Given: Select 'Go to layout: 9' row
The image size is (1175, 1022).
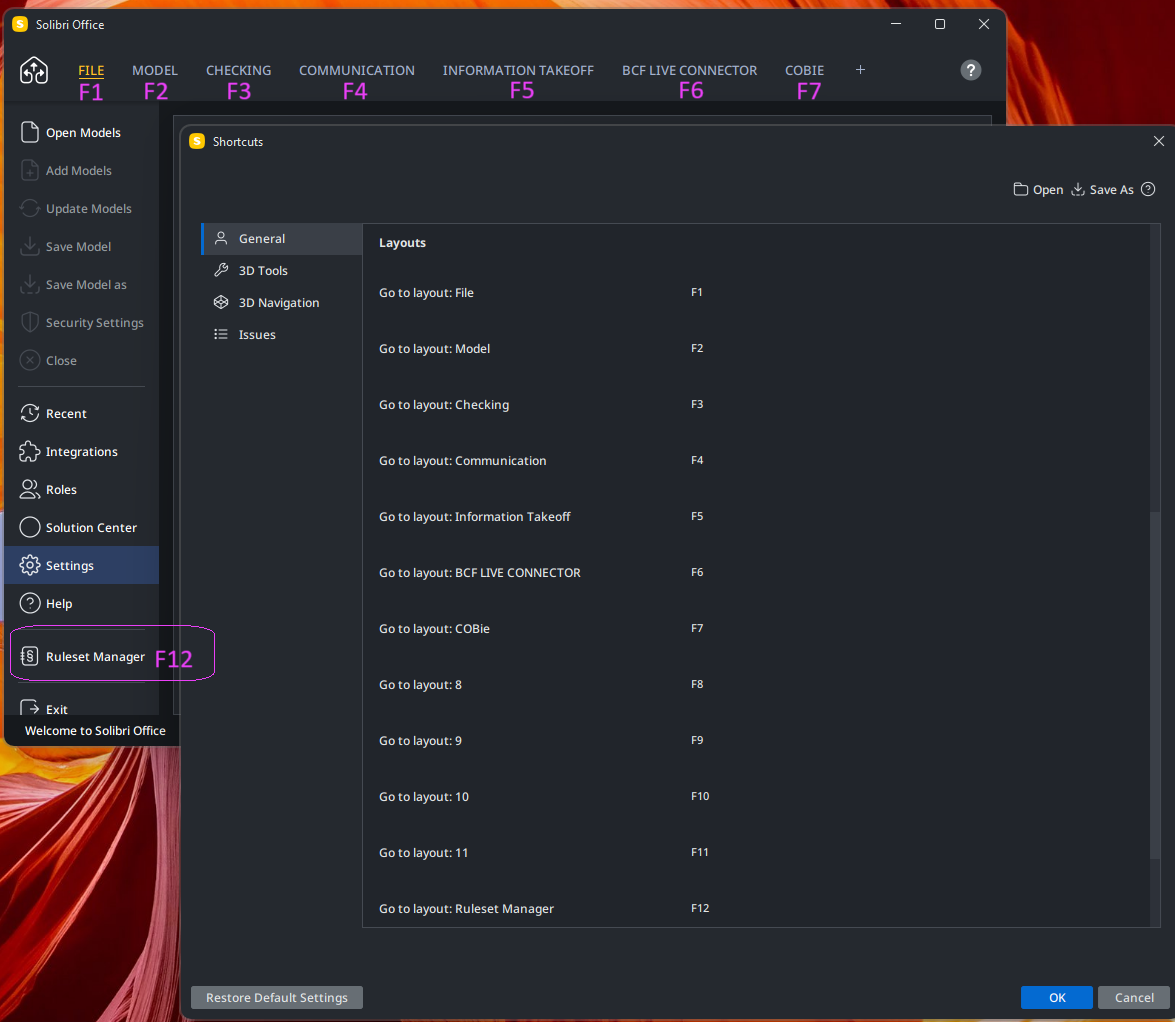Looking at the screenshot, I should (756, 740).
